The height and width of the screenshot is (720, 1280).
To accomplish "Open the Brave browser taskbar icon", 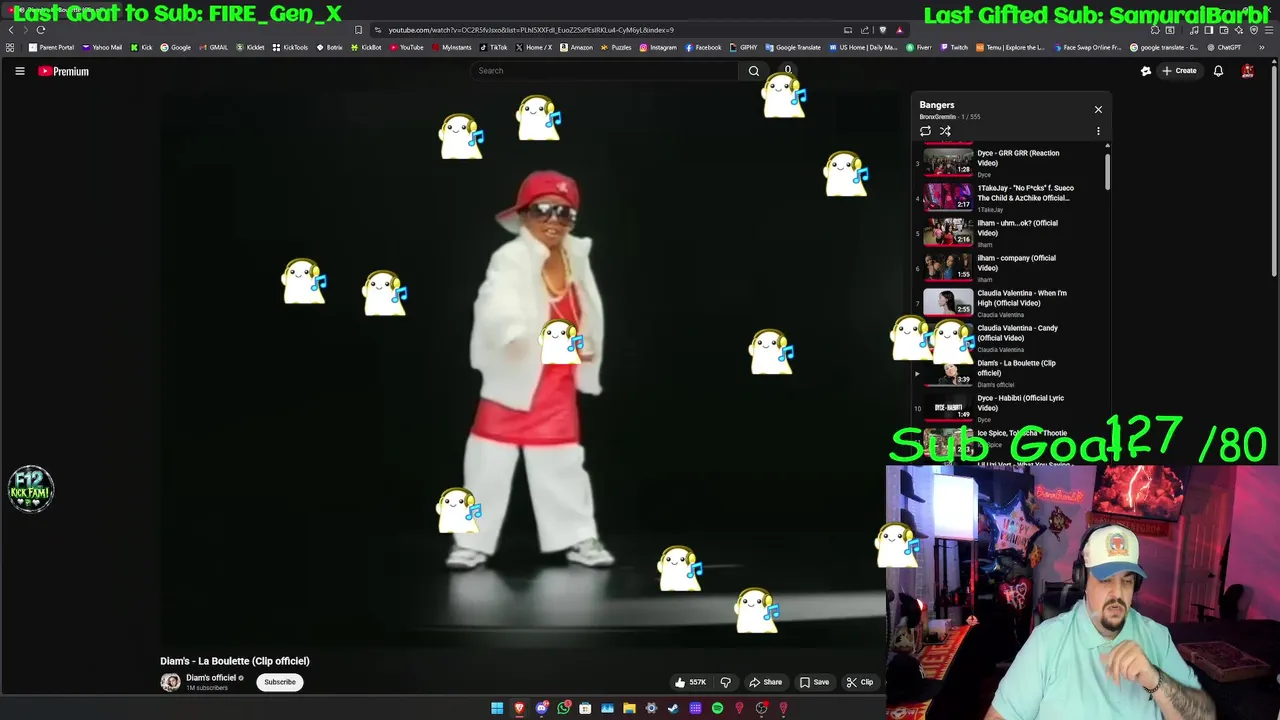I will tap(519, 709).
